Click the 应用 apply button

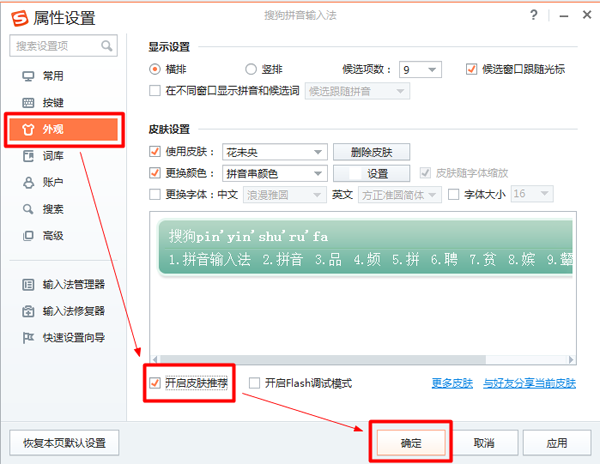click(557, 443)
